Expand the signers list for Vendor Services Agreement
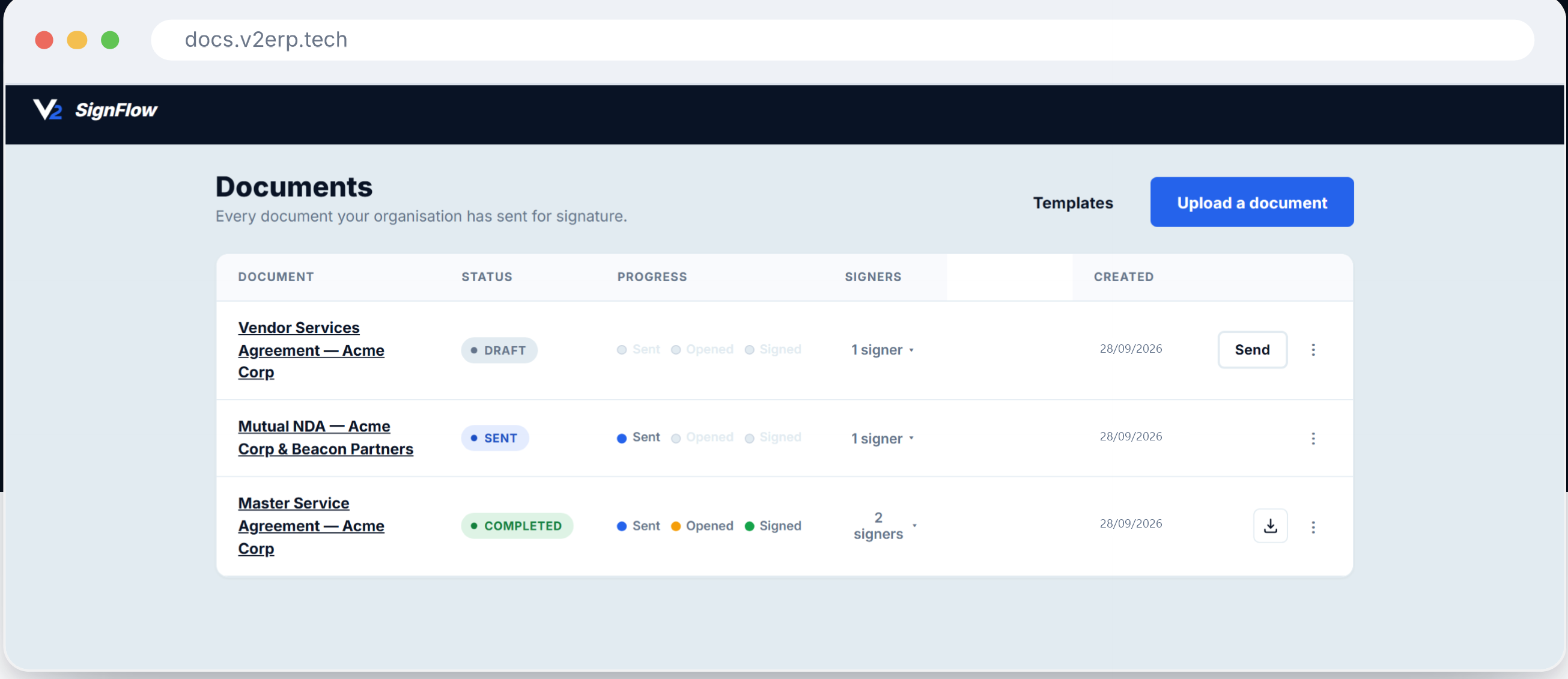 [882, 350]
